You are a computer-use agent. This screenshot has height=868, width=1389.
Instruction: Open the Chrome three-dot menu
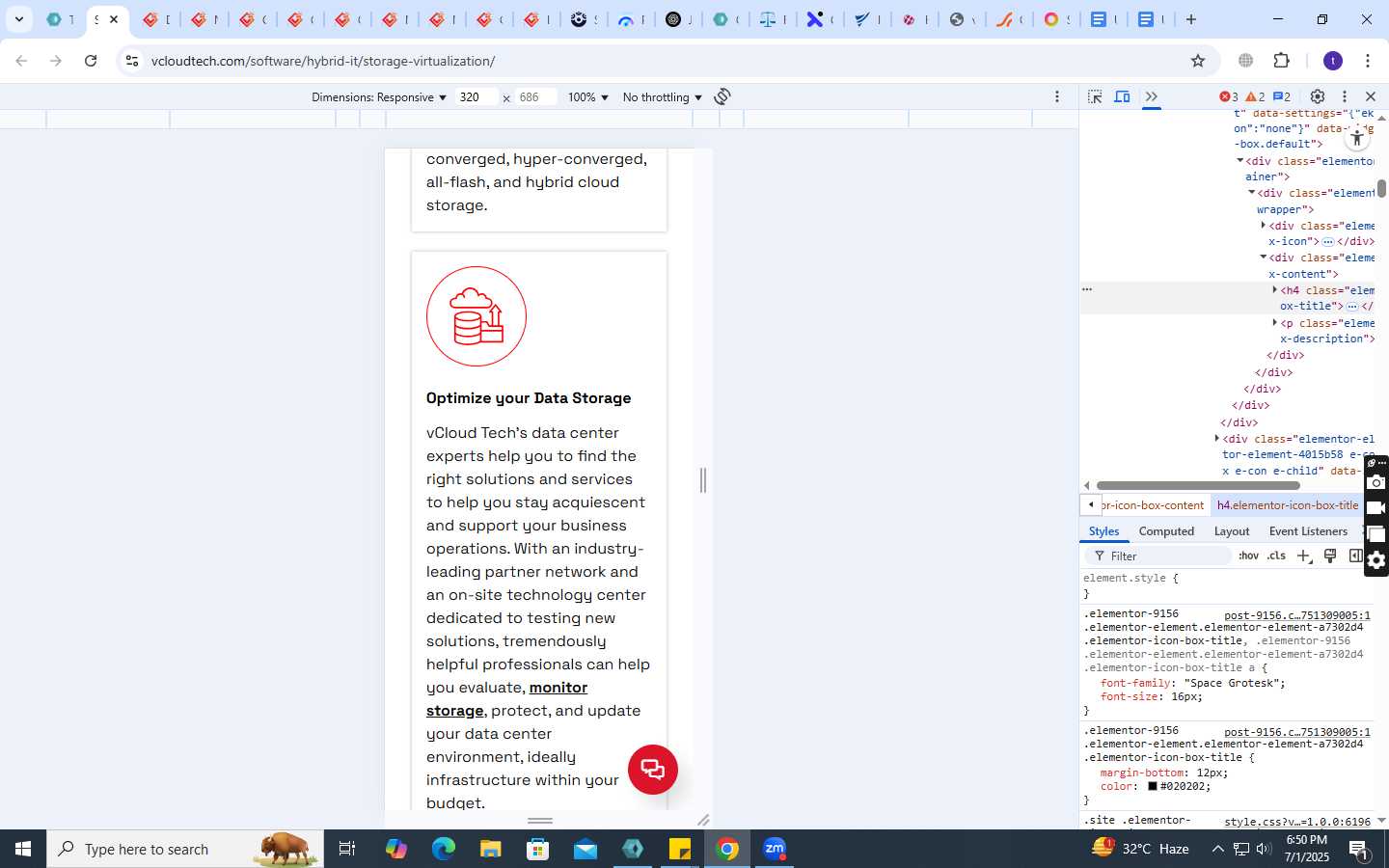pyautogui.click(x=1368, y=61)
